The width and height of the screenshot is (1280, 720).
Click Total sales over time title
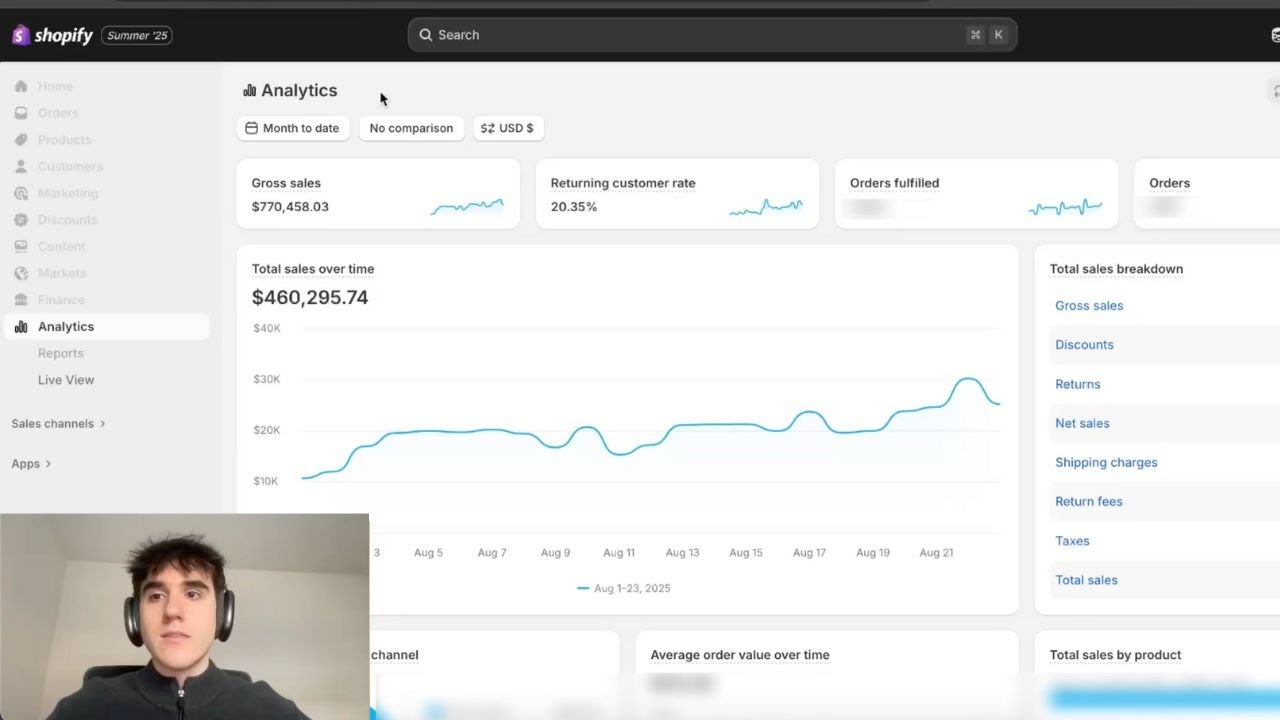click(313, 269)
